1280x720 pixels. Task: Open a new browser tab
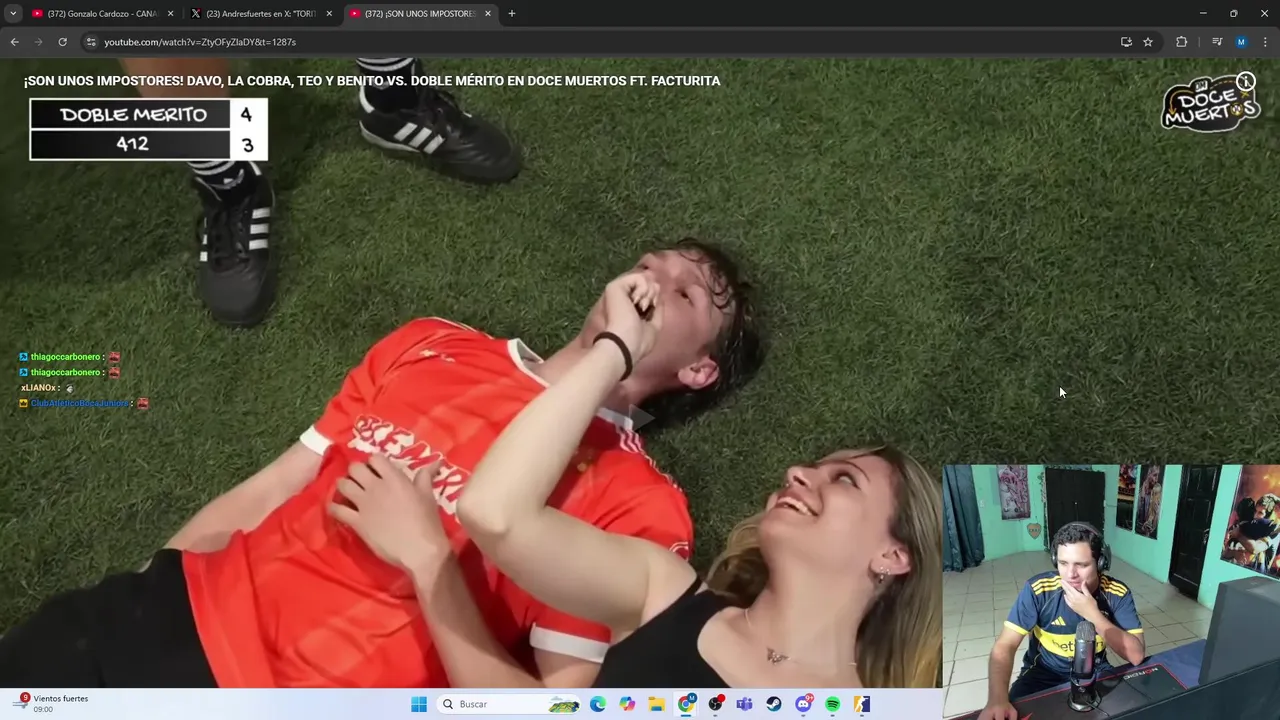click(x=511, y=13)
